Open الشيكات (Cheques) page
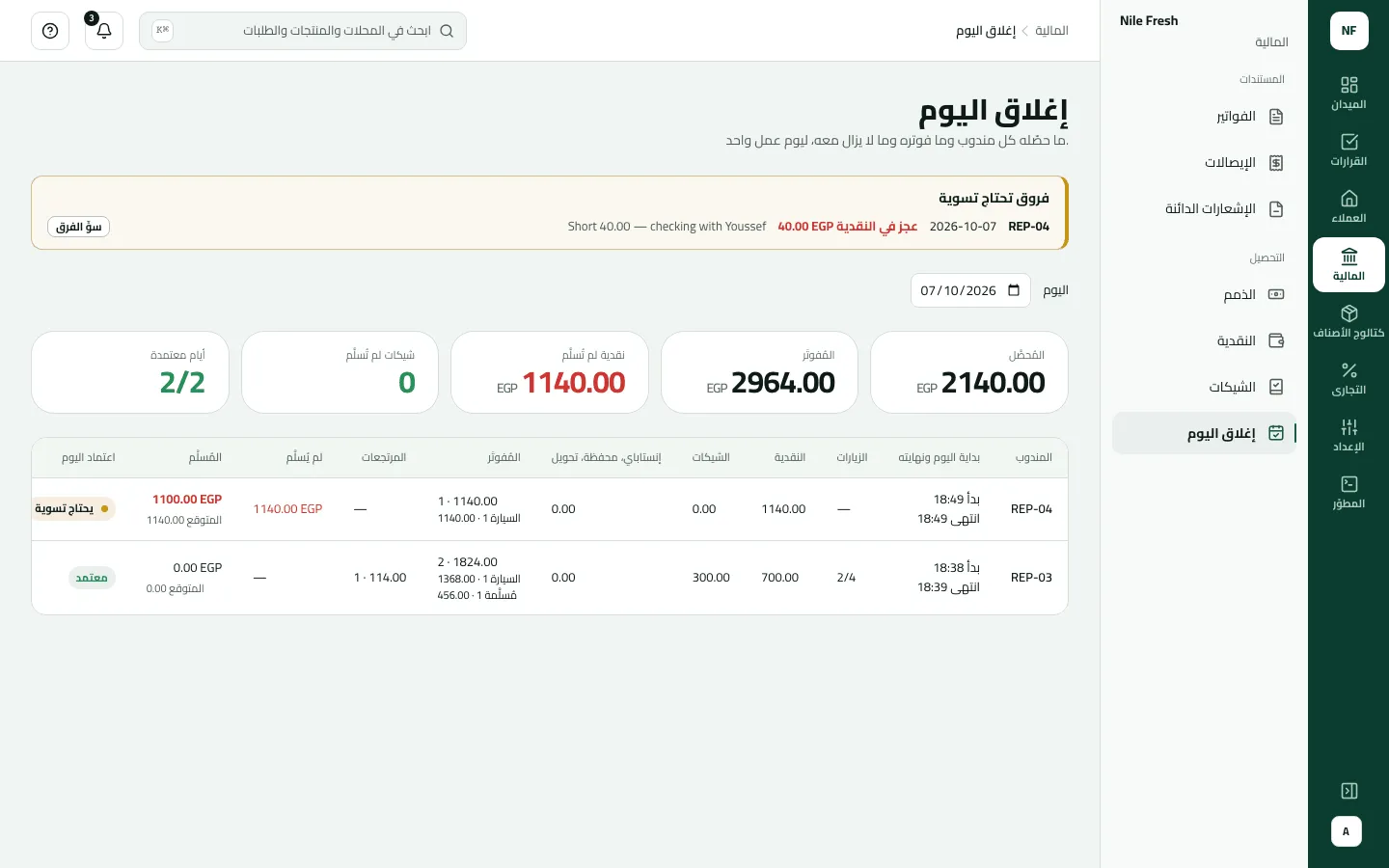This screenshot has width=1389, height=868. [x=1204, y=387]
